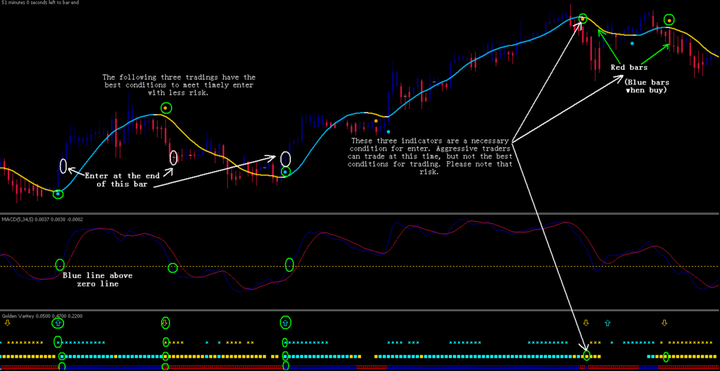The height and width of the screenshot is (371, 720).
Task: Click the first green-circled cyan up arrow in Golden Vartey
Action: tap(57, 323)
